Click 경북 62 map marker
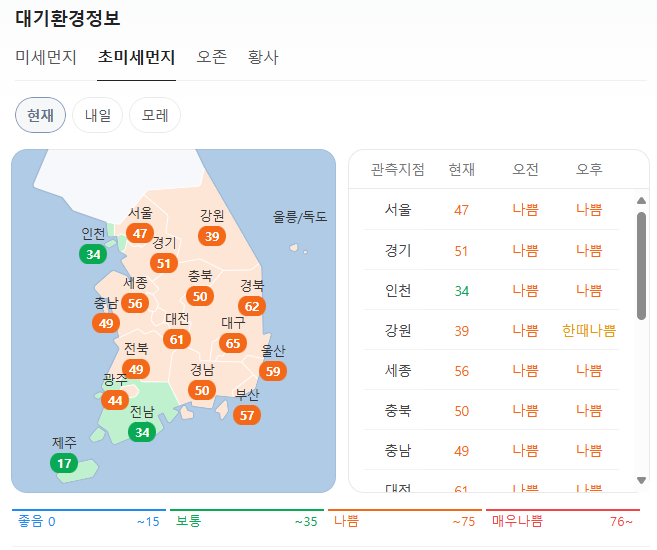Viewport: 657px width, 550px height. pos(252,307)
